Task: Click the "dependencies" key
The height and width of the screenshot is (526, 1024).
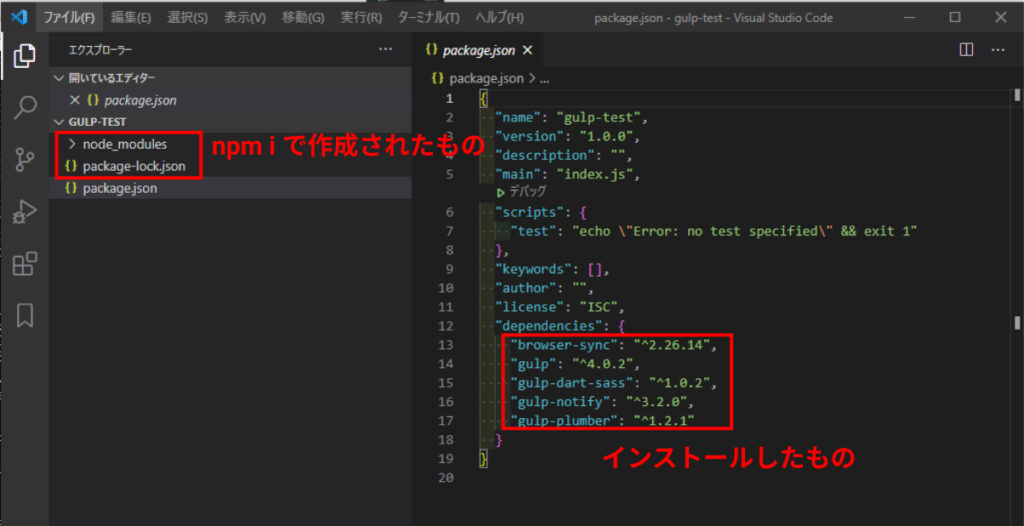Action: (x=548, y=325)
